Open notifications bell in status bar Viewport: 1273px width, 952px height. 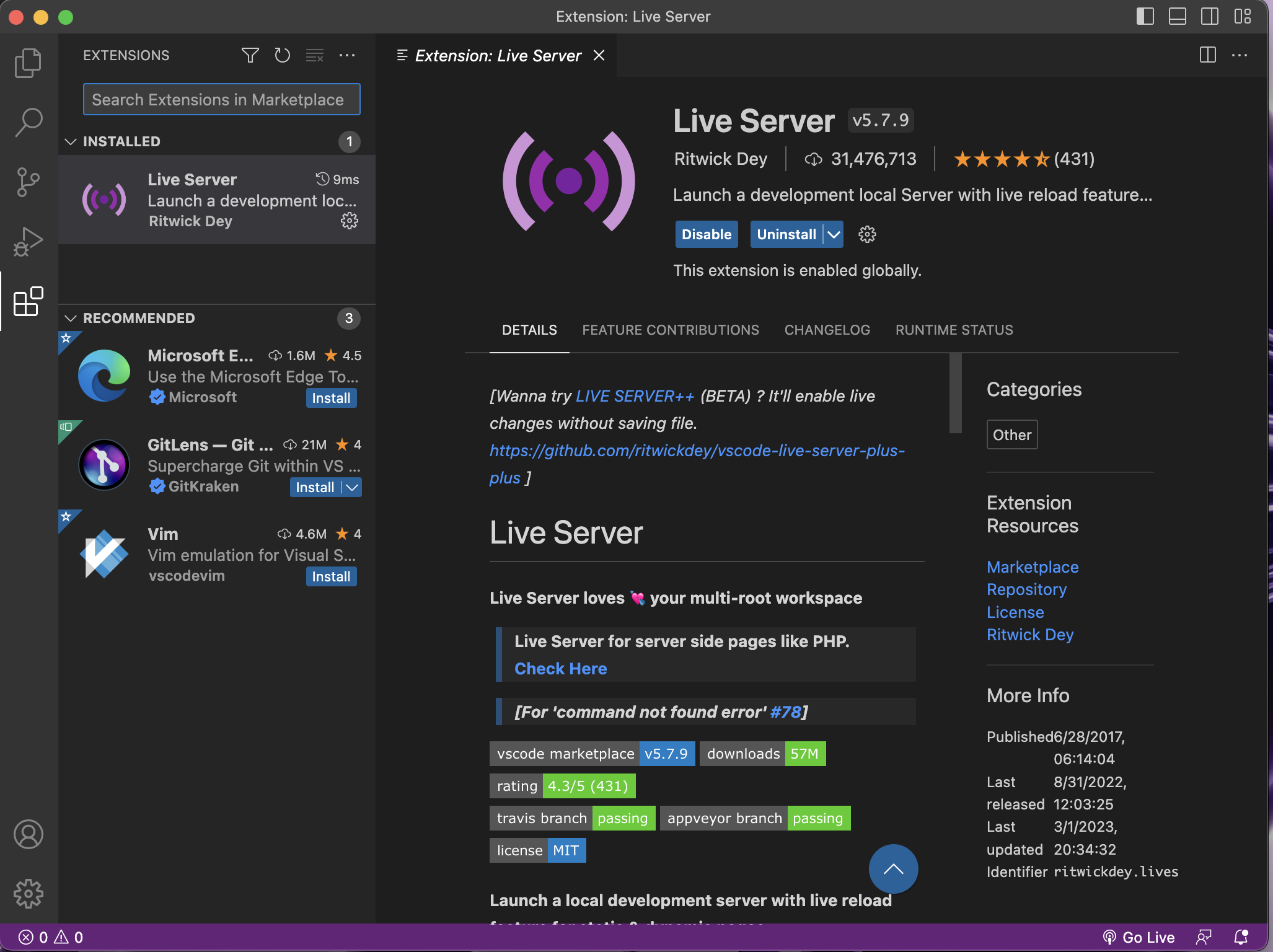1241,937
